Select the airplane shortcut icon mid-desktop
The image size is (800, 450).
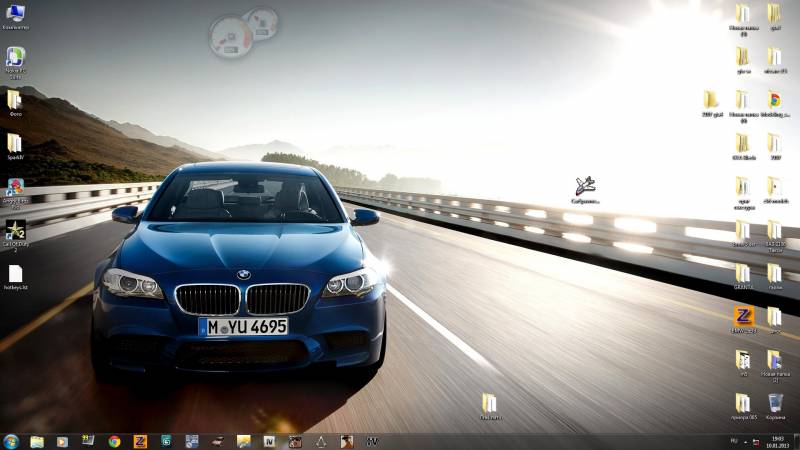tap(585, 190)
